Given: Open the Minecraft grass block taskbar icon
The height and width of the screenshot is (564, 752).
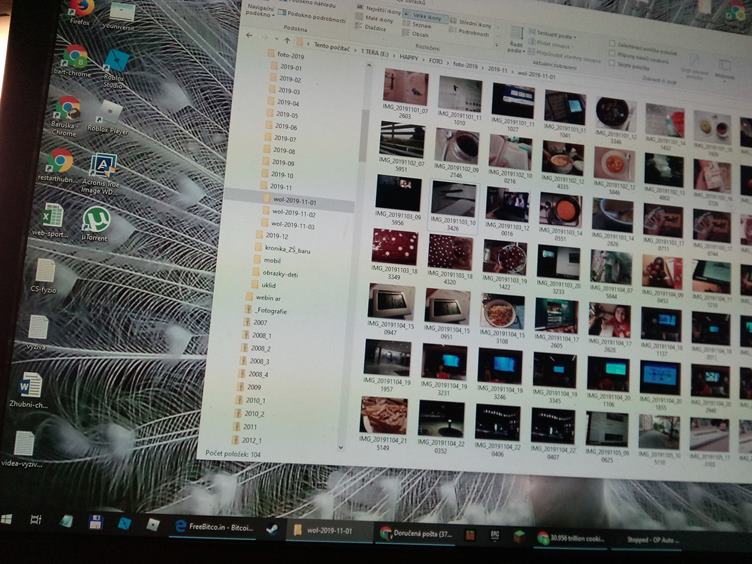Looking at the screenshot, I should 521,537.
